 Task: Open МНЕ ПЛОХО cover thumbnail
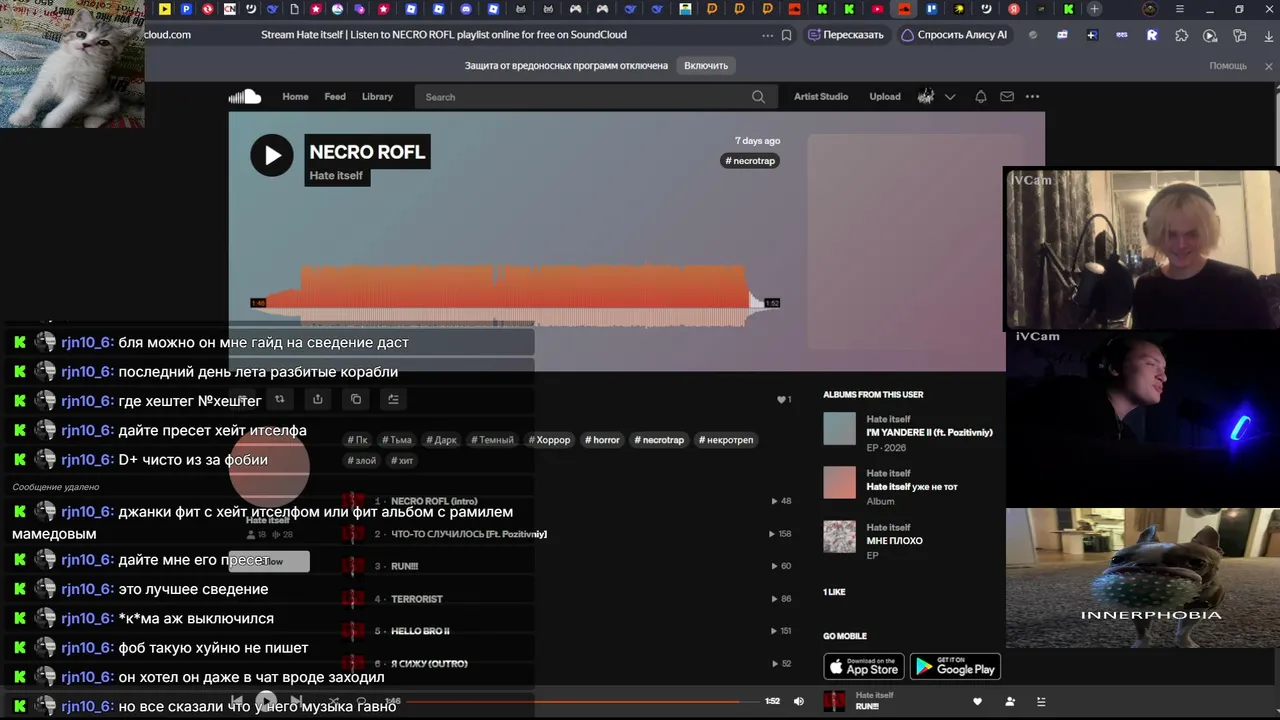point(840,537)
